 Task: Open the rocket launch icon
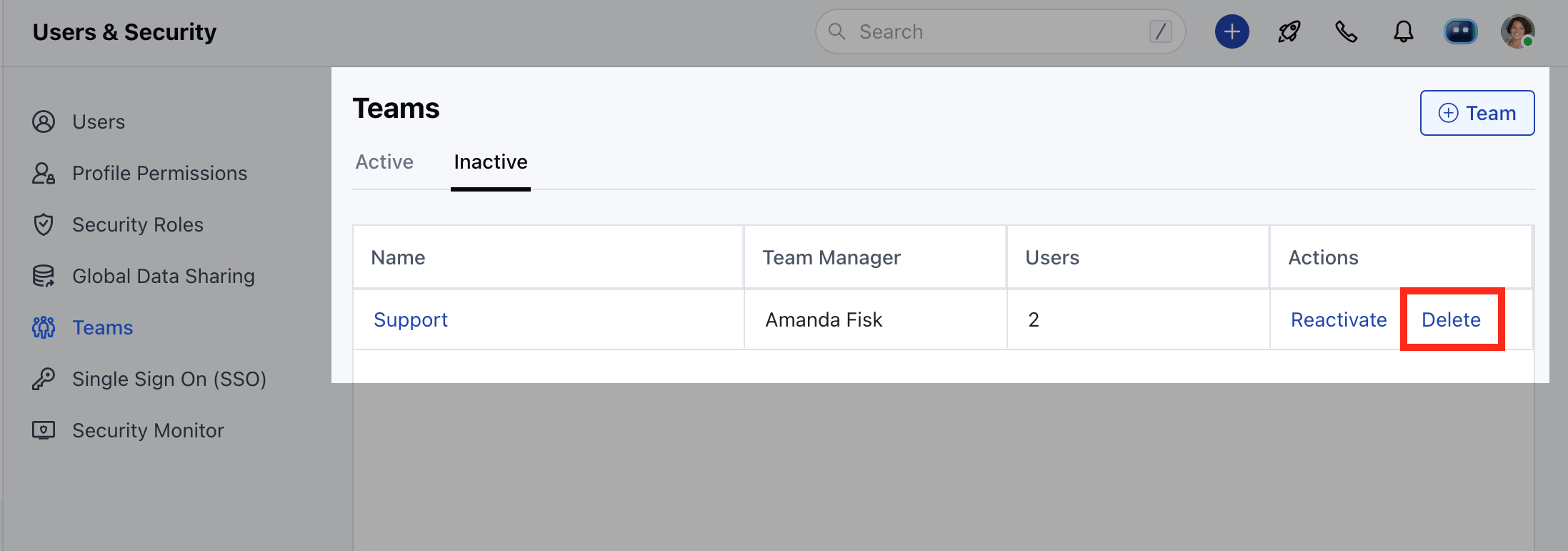click(x=1289, y=32)
